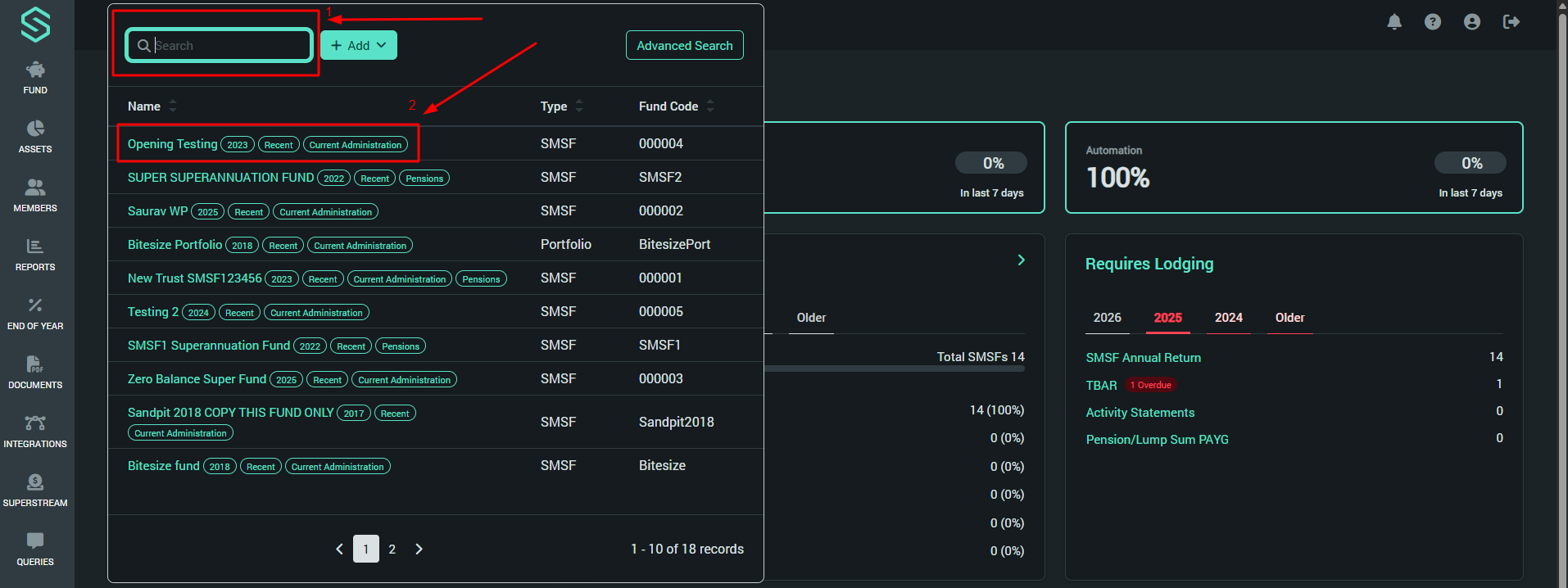This screenshot has height=588, width=1568.
Task: Switch to the 2024 lodging tab
Action: (x=1228, y=318)
